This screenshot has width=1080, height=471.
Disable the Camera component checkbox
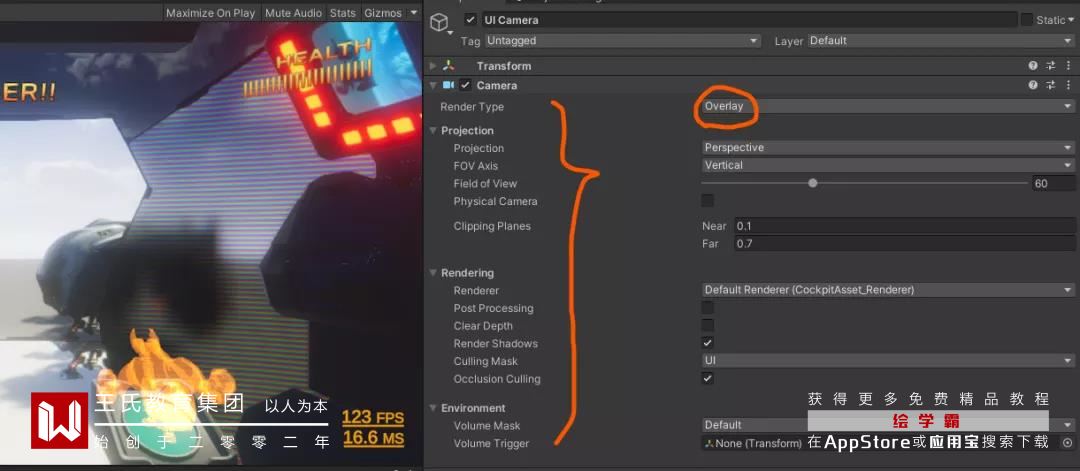(x=466, y=85)
